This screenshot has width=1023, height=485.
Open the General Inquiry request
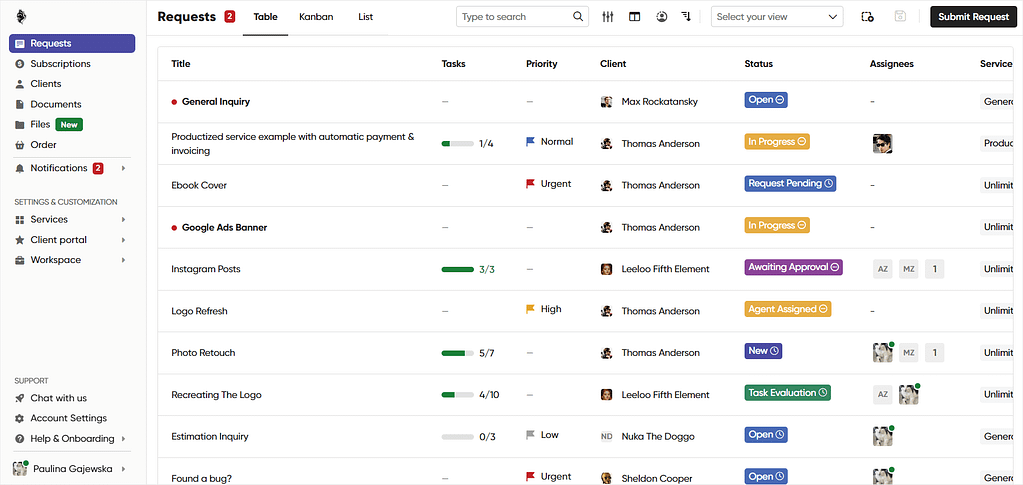[216, 102]
